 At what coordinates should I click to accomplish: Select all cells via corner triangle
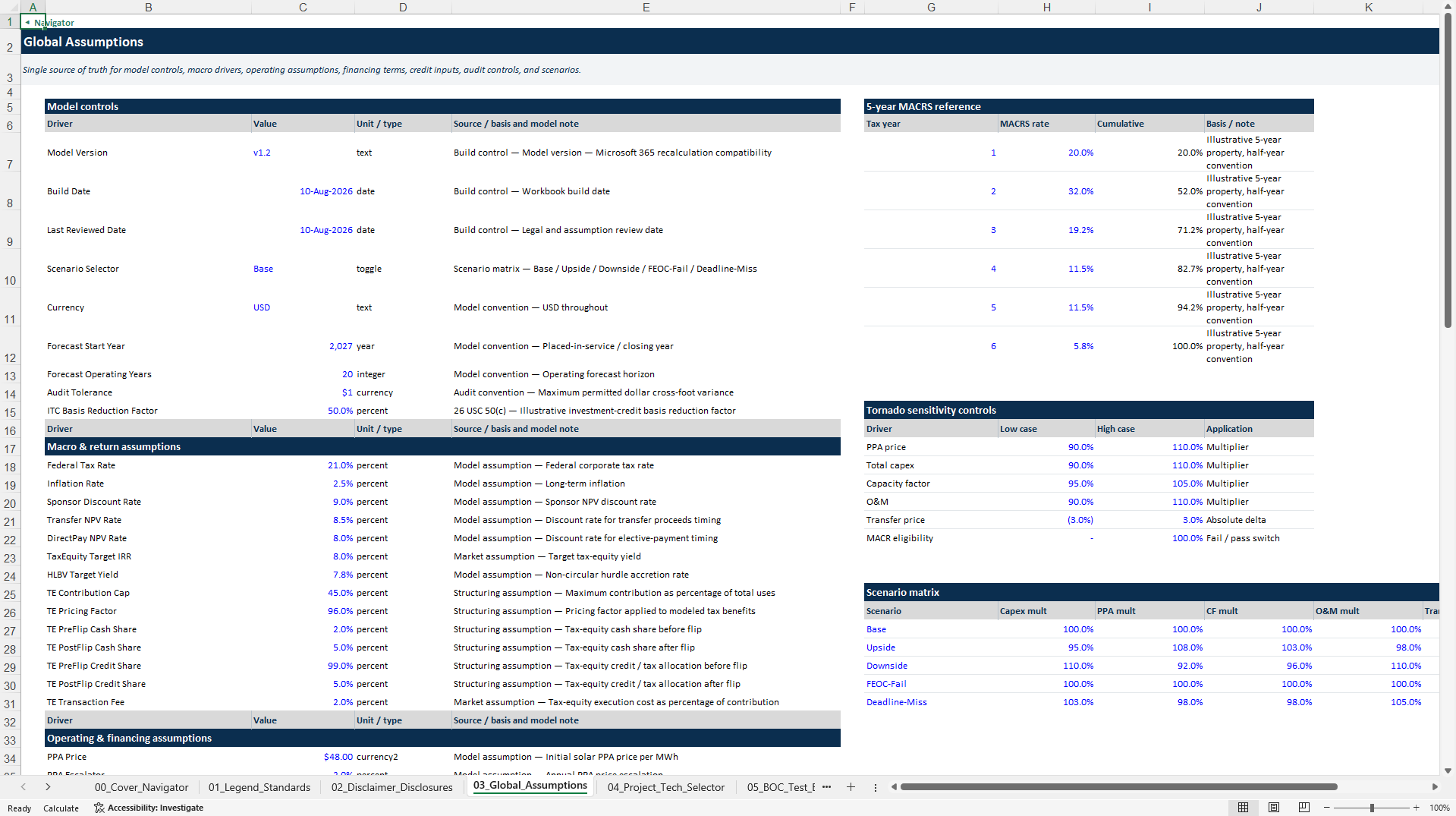[x=10, y=7]
